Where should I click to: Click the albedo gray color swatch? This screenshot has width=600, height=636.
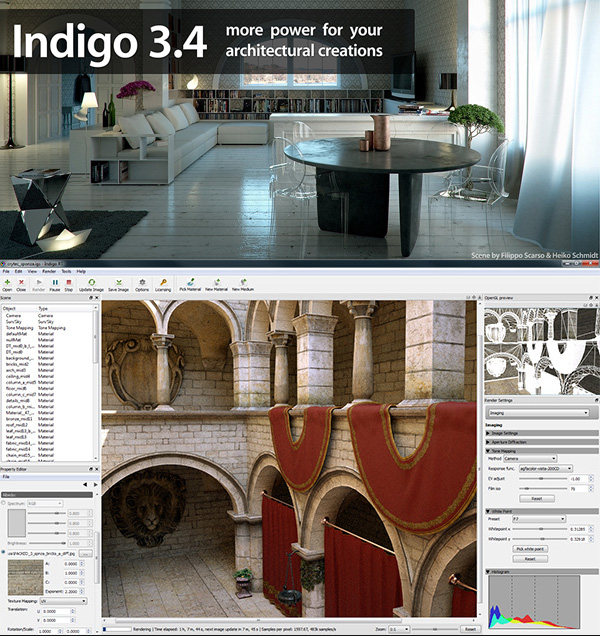coord(17,523)
